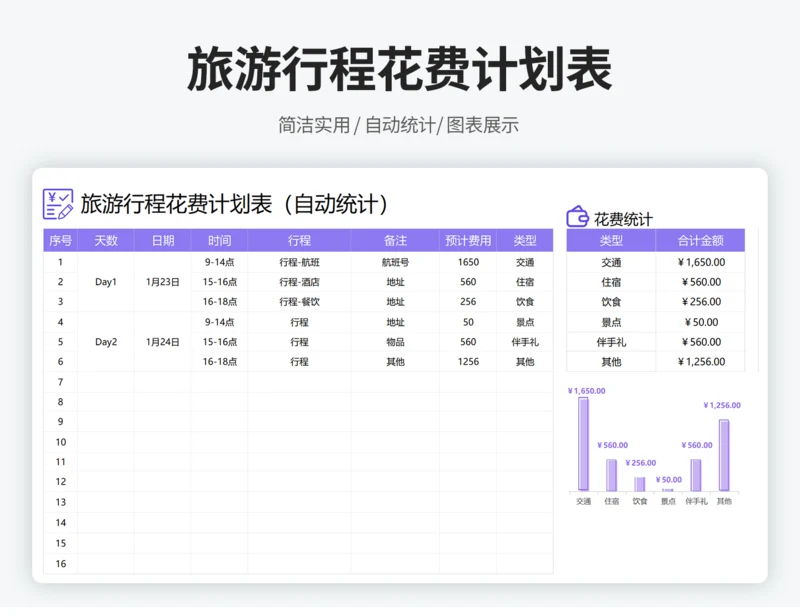
Task: Select the 时间 column header
Action: pyautogui.click(x=219, y=240)
